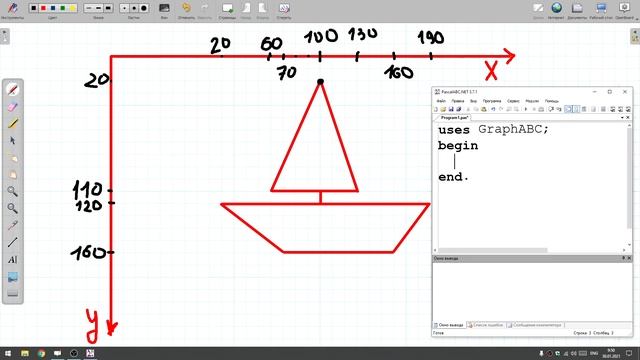Open Вид menu in PascalABC.NET
Image resolution: width=640 pixels, height=360 pixels.
[x=473, y=101]
